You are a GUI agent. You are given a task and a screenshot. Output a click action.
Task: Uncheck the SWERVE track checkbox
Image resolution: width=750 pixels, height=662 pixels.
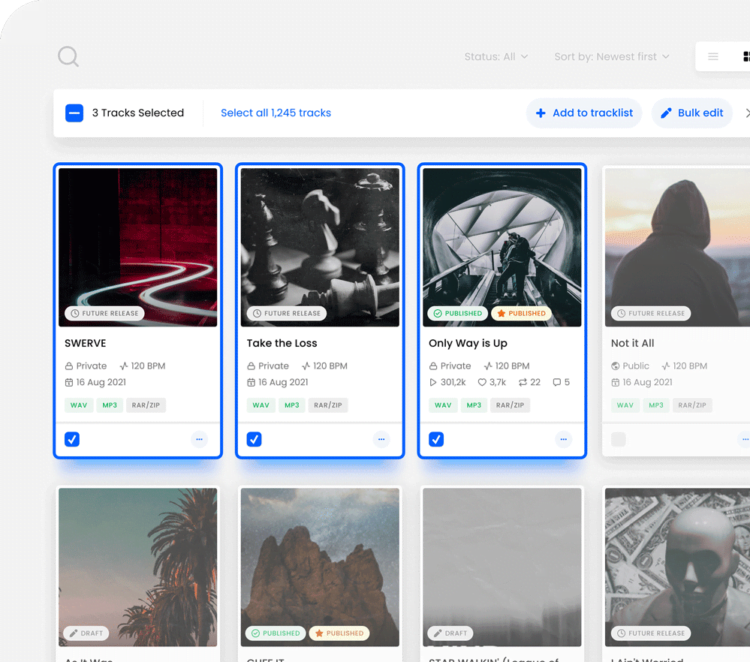(x=72, y=439)
